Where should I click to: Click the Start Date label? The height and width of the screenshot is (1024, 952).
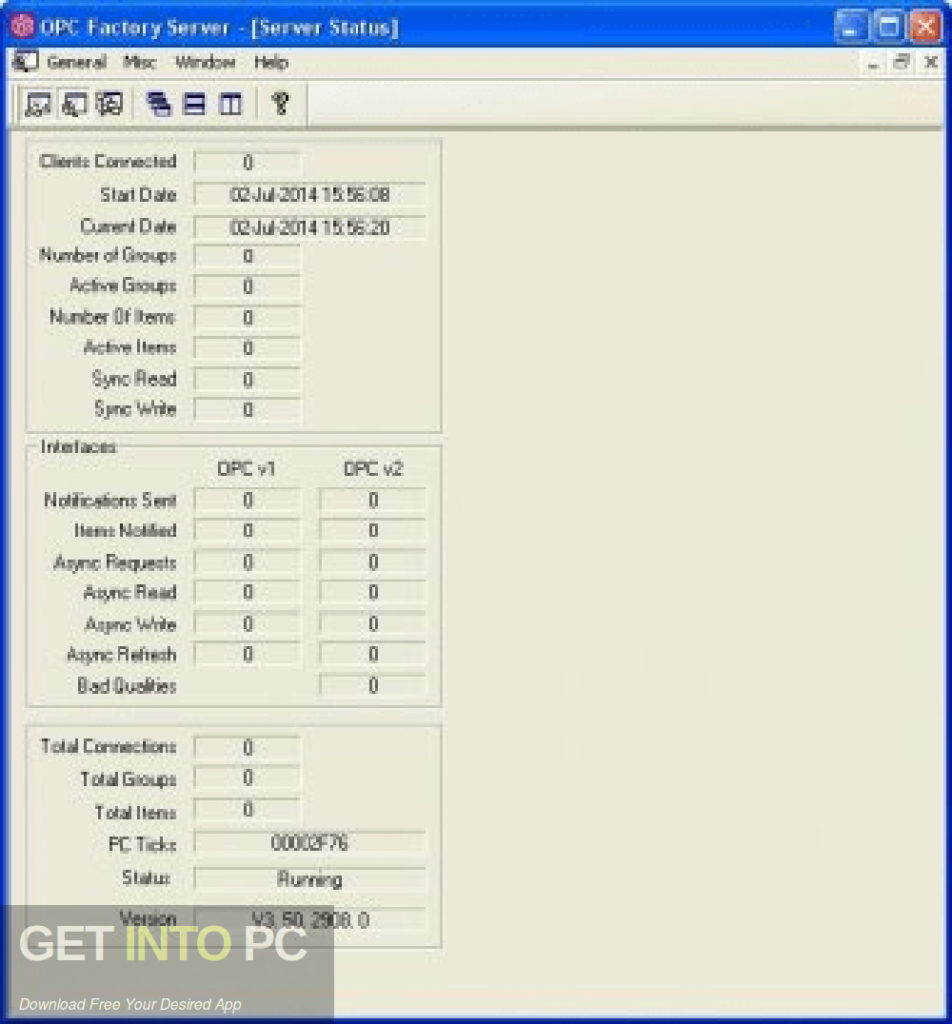[x=138, y=195]
